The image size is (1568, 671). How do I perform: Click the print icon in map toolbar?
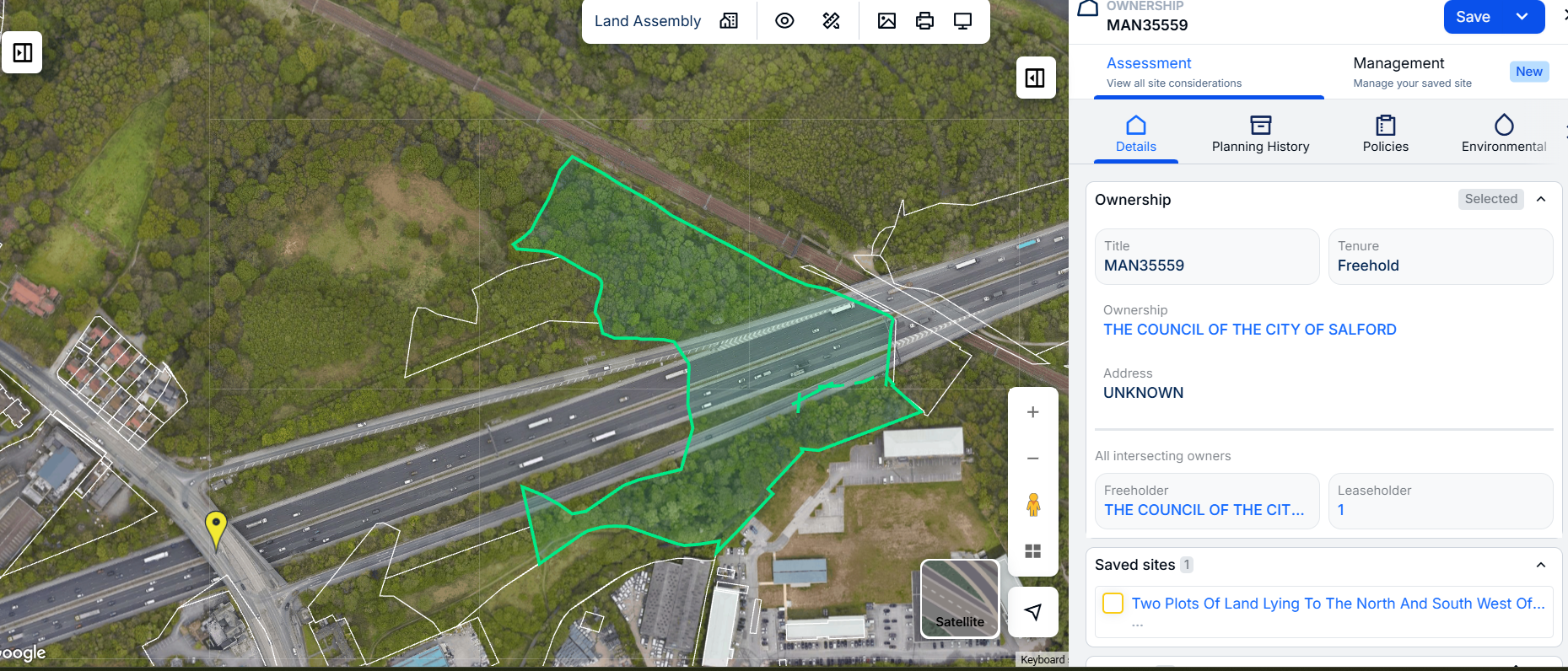tap(924, 21)
